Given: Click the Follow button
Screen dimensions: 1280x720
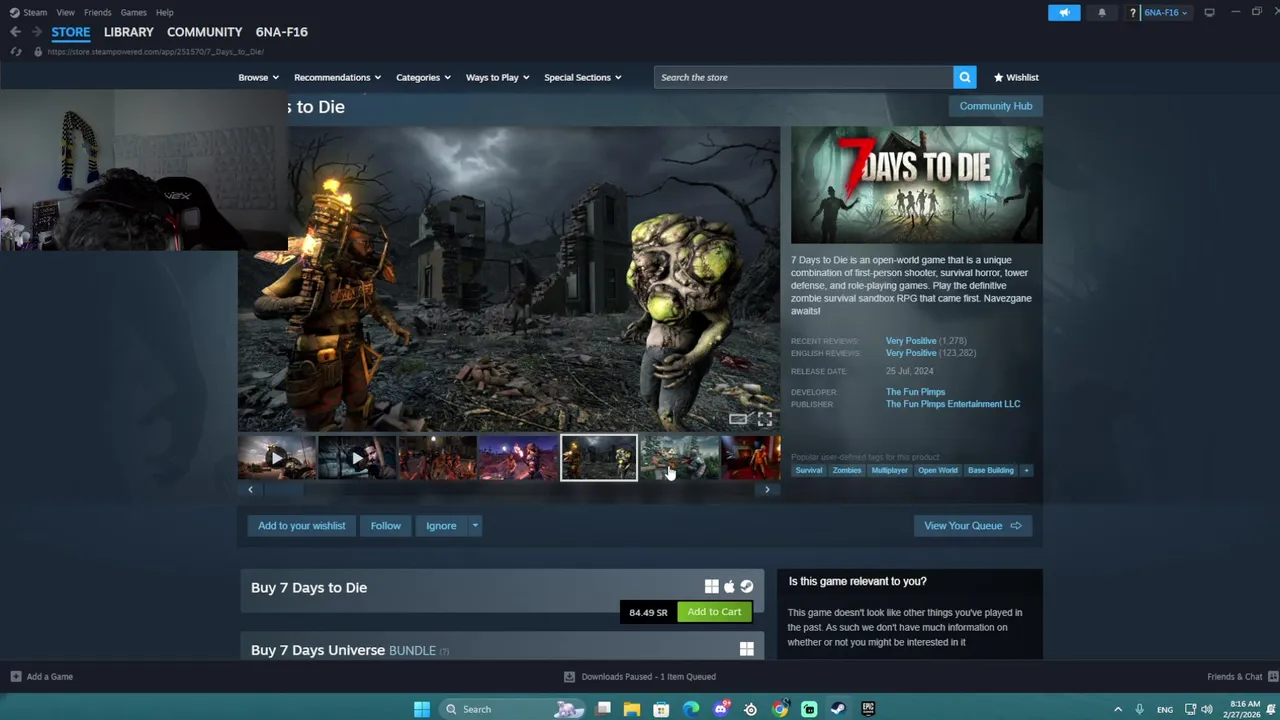Looking at the screenshot, I should (x=385, y=526).
